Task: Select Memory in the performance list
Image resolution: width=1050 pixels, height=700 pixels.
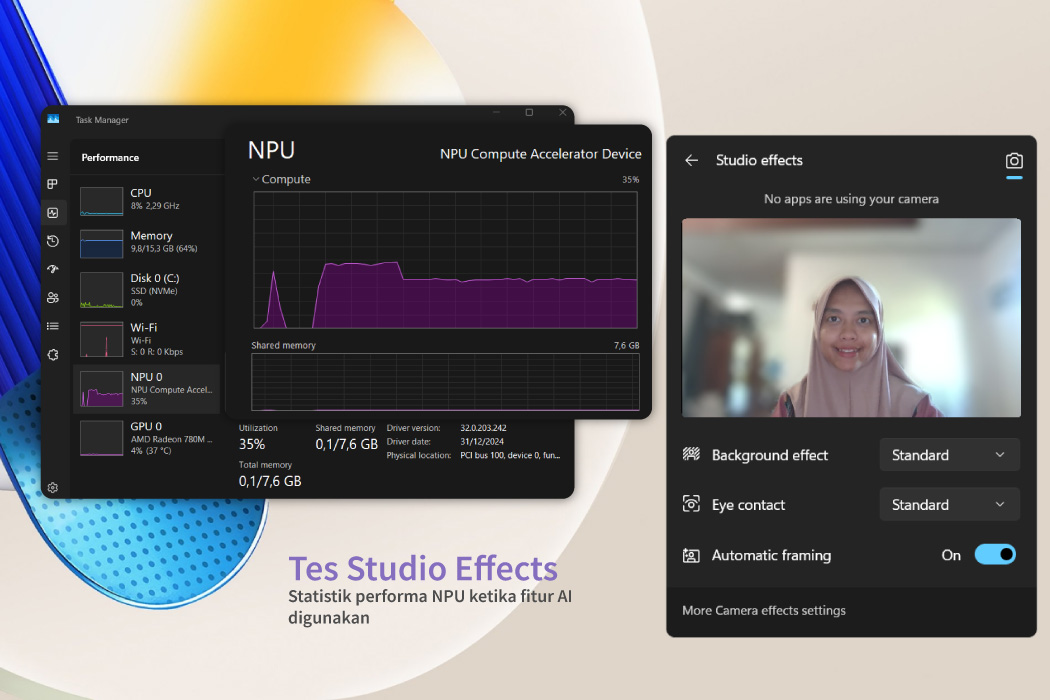Action: pos(146,242)
